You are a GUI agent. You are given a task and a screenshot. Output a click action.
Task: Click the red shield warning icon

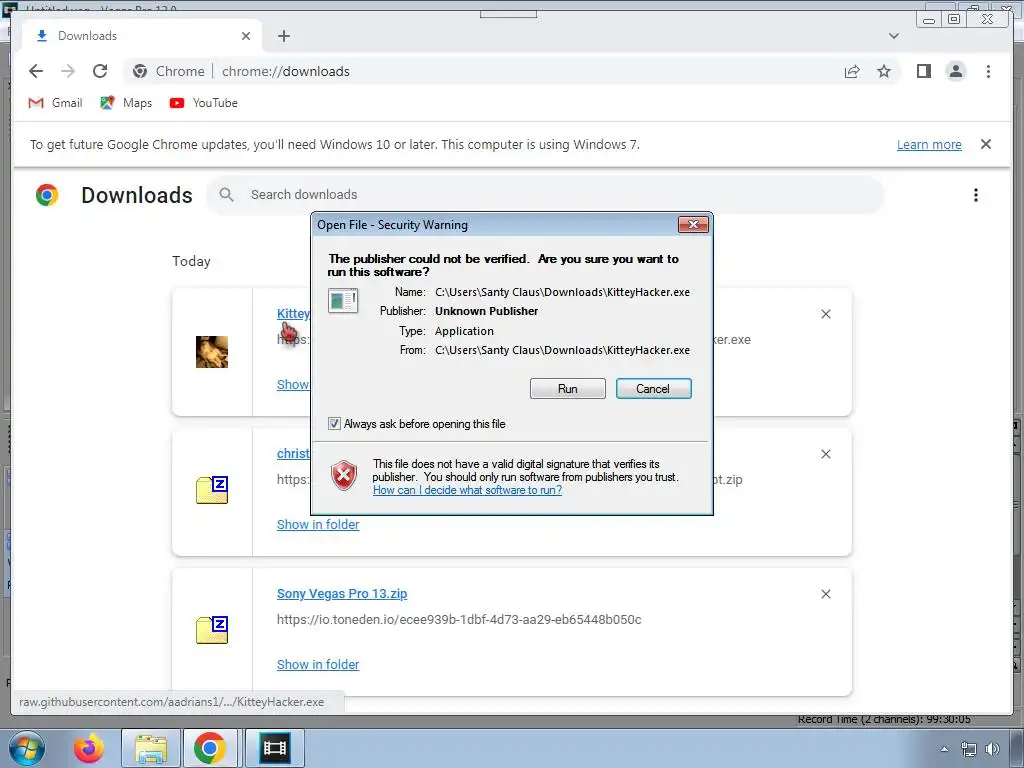(x=344, y=475)
